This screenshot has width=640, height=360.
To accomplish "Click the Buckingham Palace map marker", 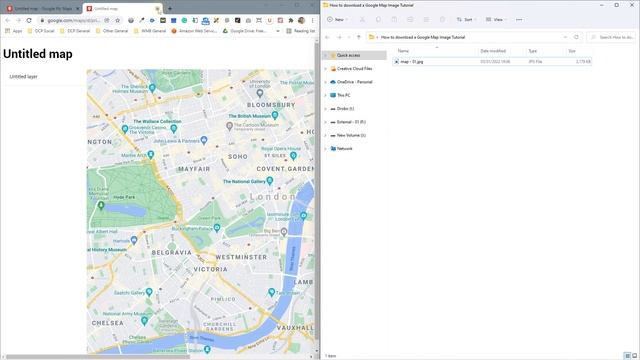I will pos(217,228).
